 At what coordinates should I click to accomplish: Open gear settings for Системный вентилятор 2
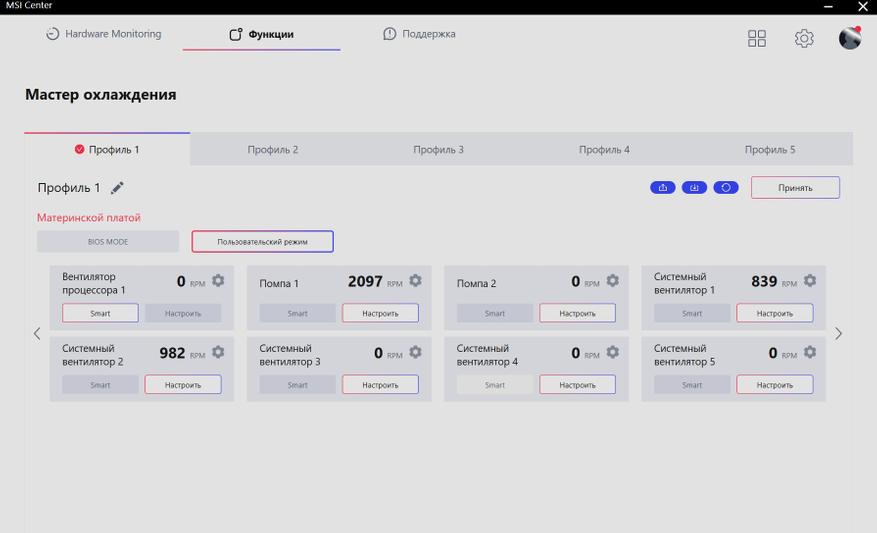pyautogui.click(x=218, y=352)
